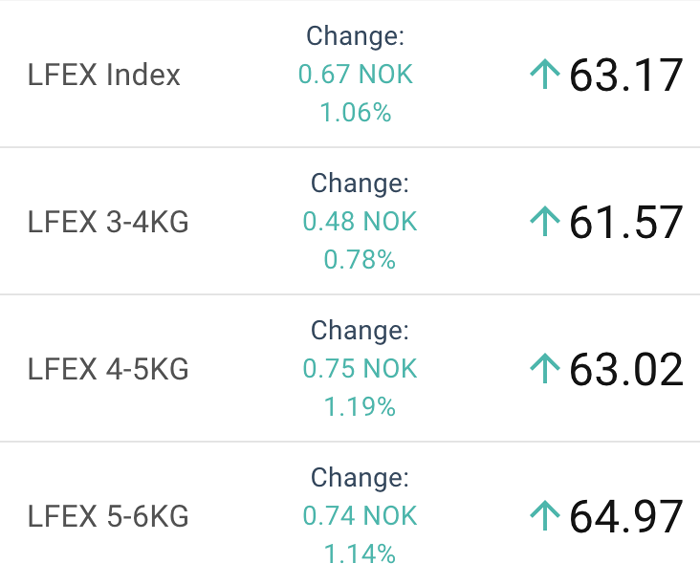
Task: Click the up arrow beside 63.17
Action: 545,75
